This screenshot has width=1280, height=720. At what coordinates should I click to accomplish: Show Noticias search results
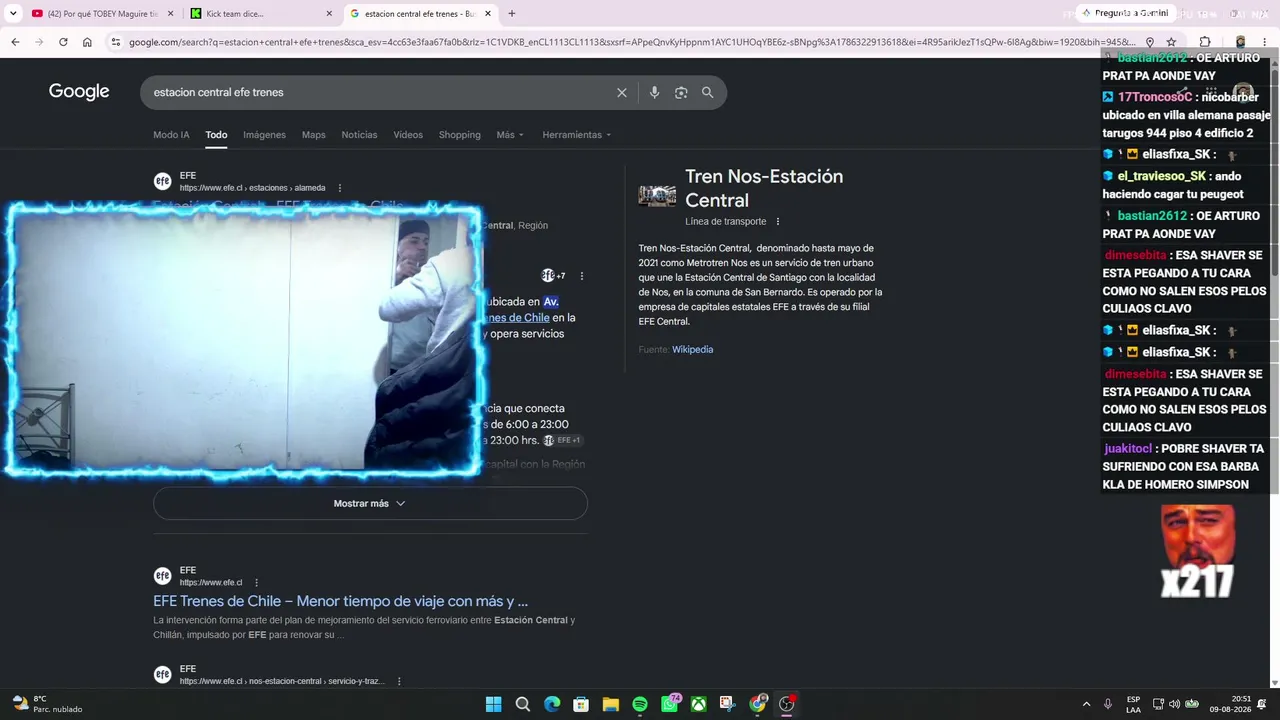coord(359,135)
